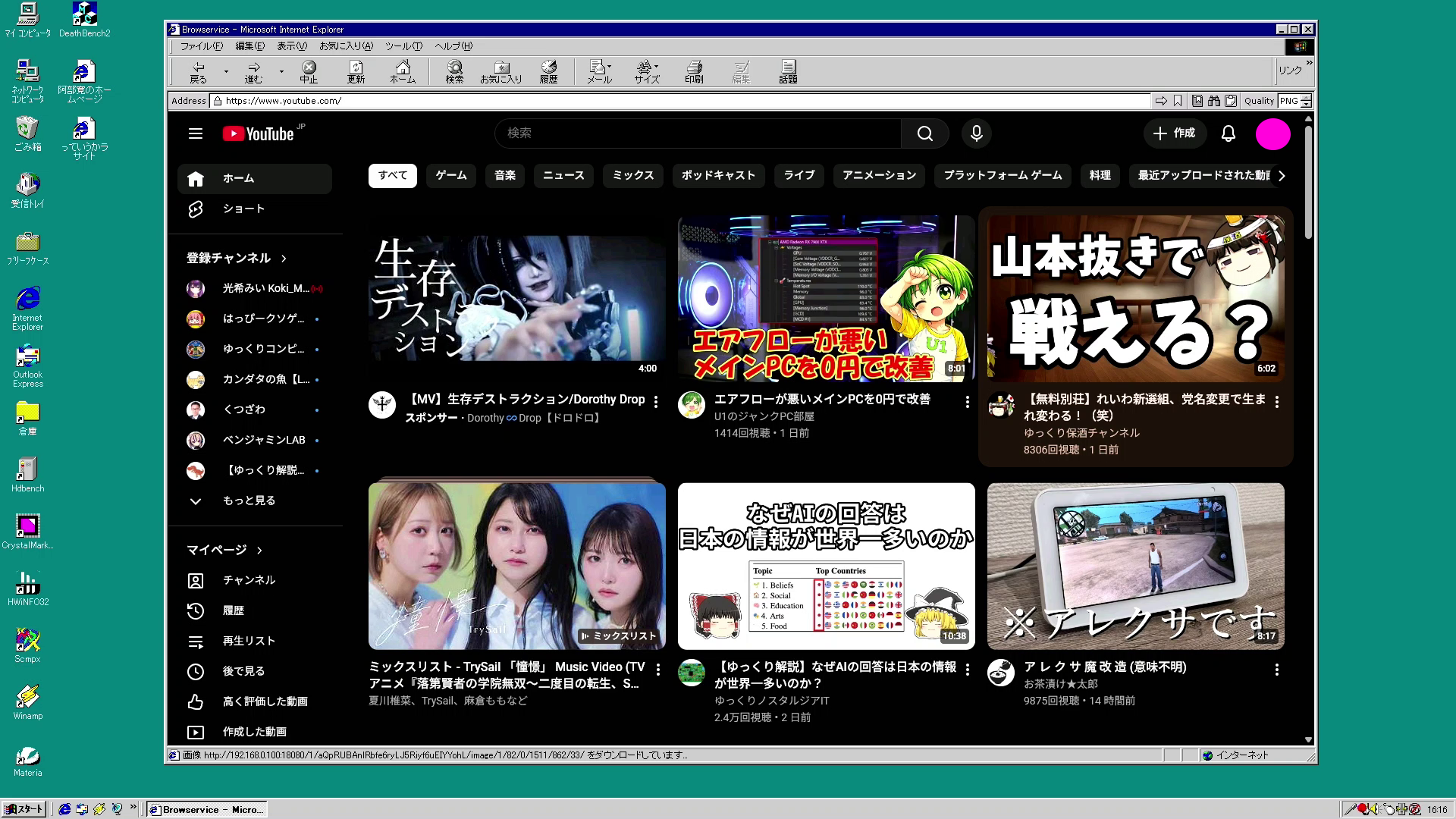Screen dimensions: 1456x819
Task: Open the 話題 discuss toolbar button
Action: click(x=788, y=72)
